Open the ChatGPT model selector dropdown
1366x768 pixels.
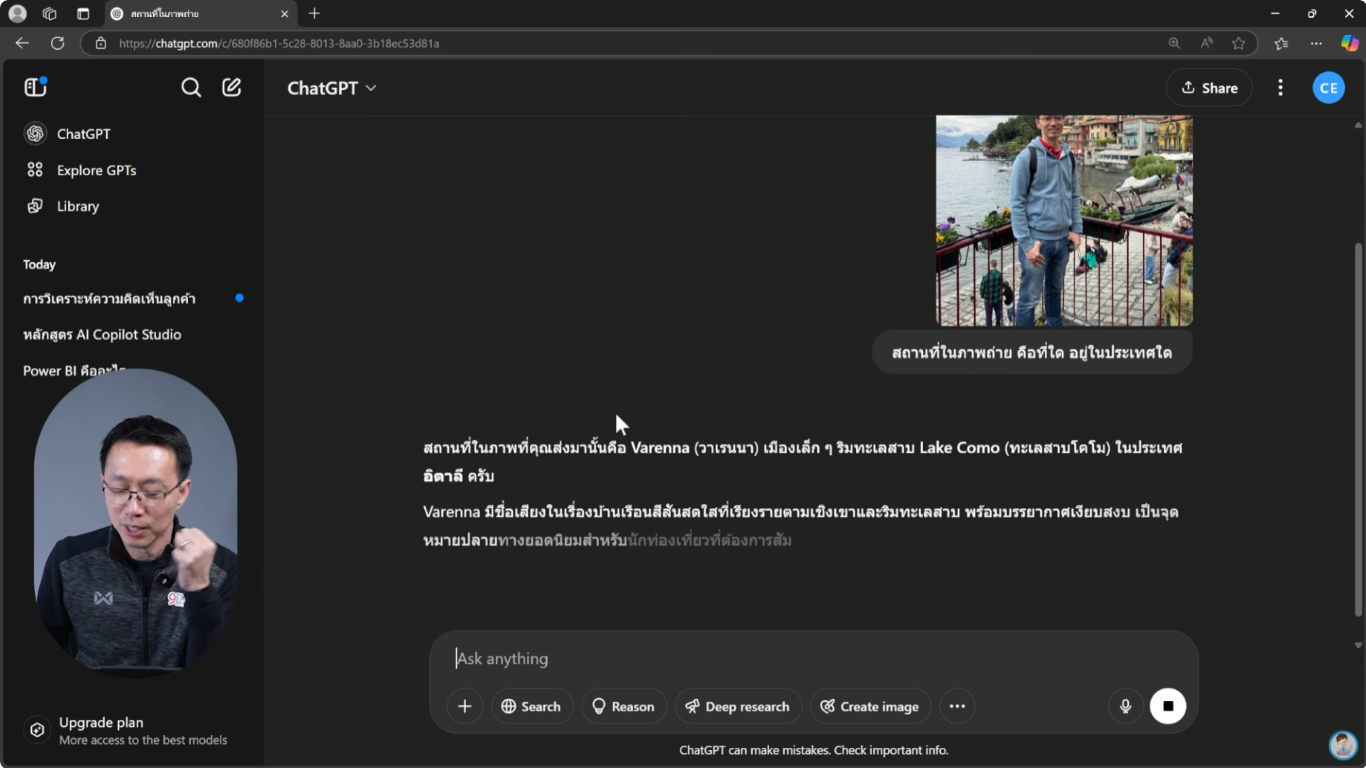coord(331,88)
